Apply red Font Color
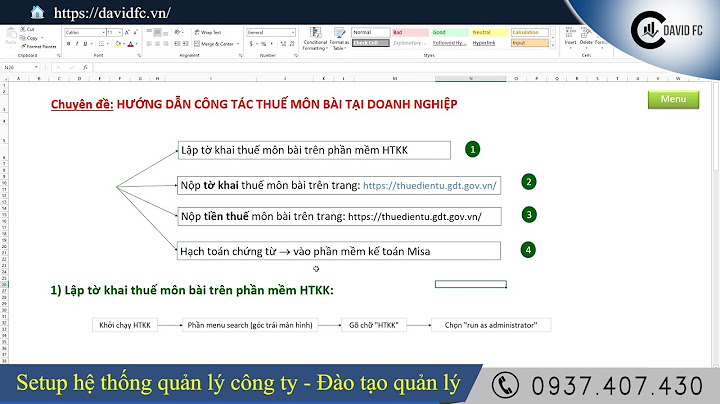The height and width of the screenshot is (404, 720). (130, 44)
